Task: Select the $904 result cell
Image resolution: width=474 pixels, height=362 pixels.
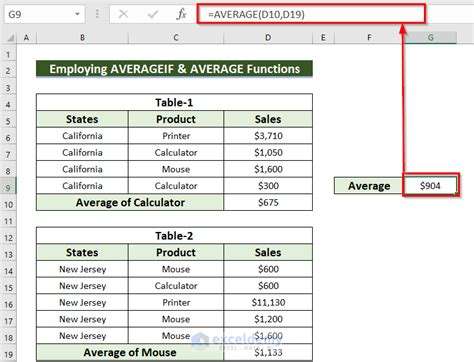Action: (430, 185)
